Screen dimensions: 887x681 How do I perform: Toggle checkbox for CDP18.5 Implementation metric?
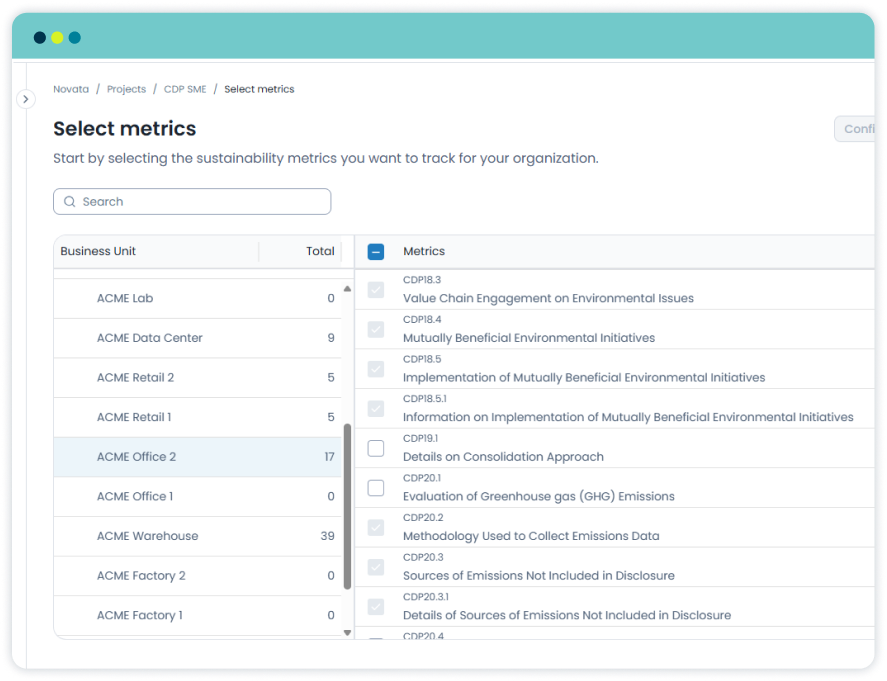pyautogui.click(x=376, y=369)
